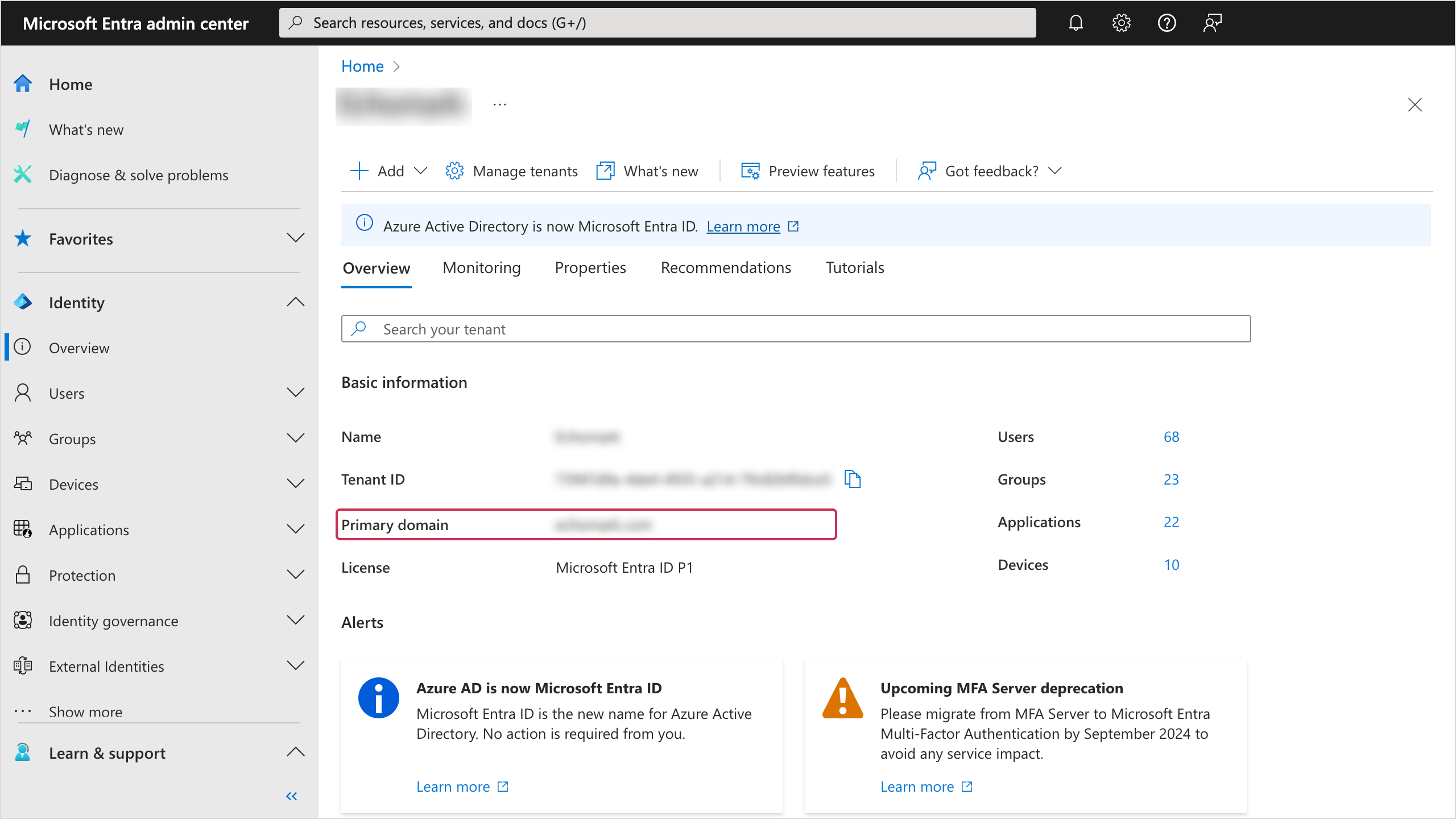This screenshot has height=819, width=1456.
Task: Click the Applications grid icon
Action: click(x=23, y=530)
